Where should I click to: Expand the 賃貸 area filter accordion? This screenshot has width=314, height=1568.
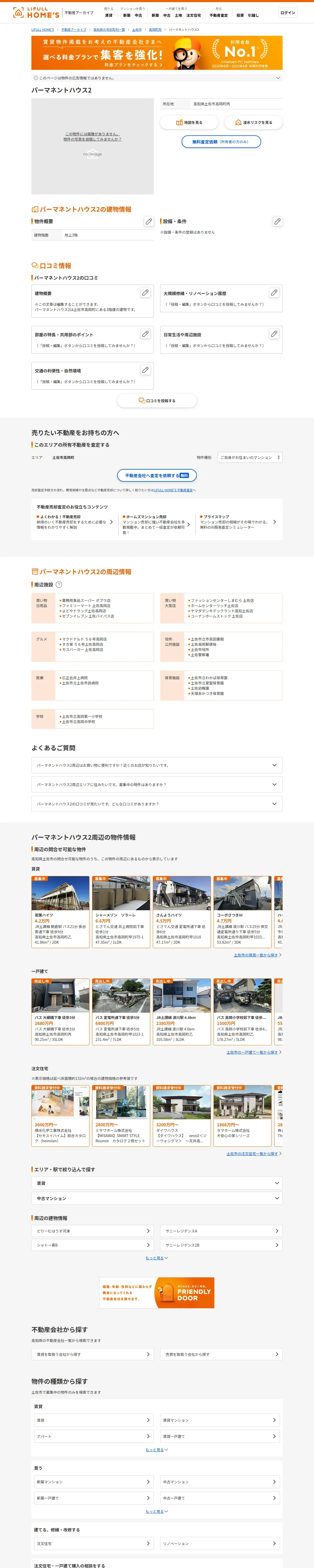click(157, 1183)
